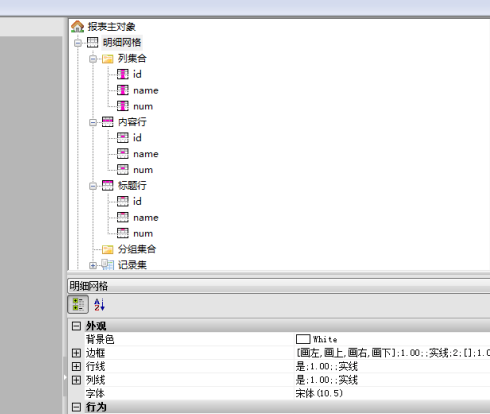Click the 外观 category header text
490x414 pixels.
pyautogui.click(x=96, y=326)
